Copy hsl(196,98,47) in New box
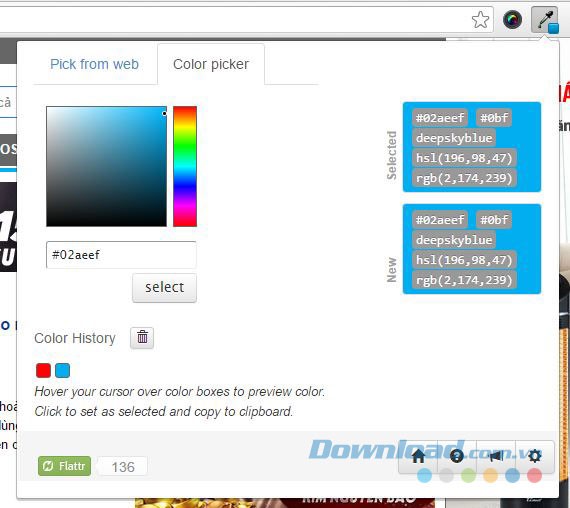Viewport: 570px width, 508px height. click(464, 260)
